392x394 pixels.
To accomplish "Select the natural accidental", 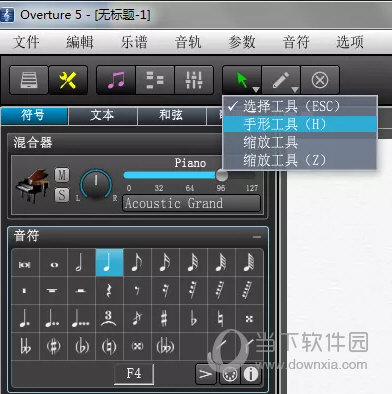I will [221, 318].
